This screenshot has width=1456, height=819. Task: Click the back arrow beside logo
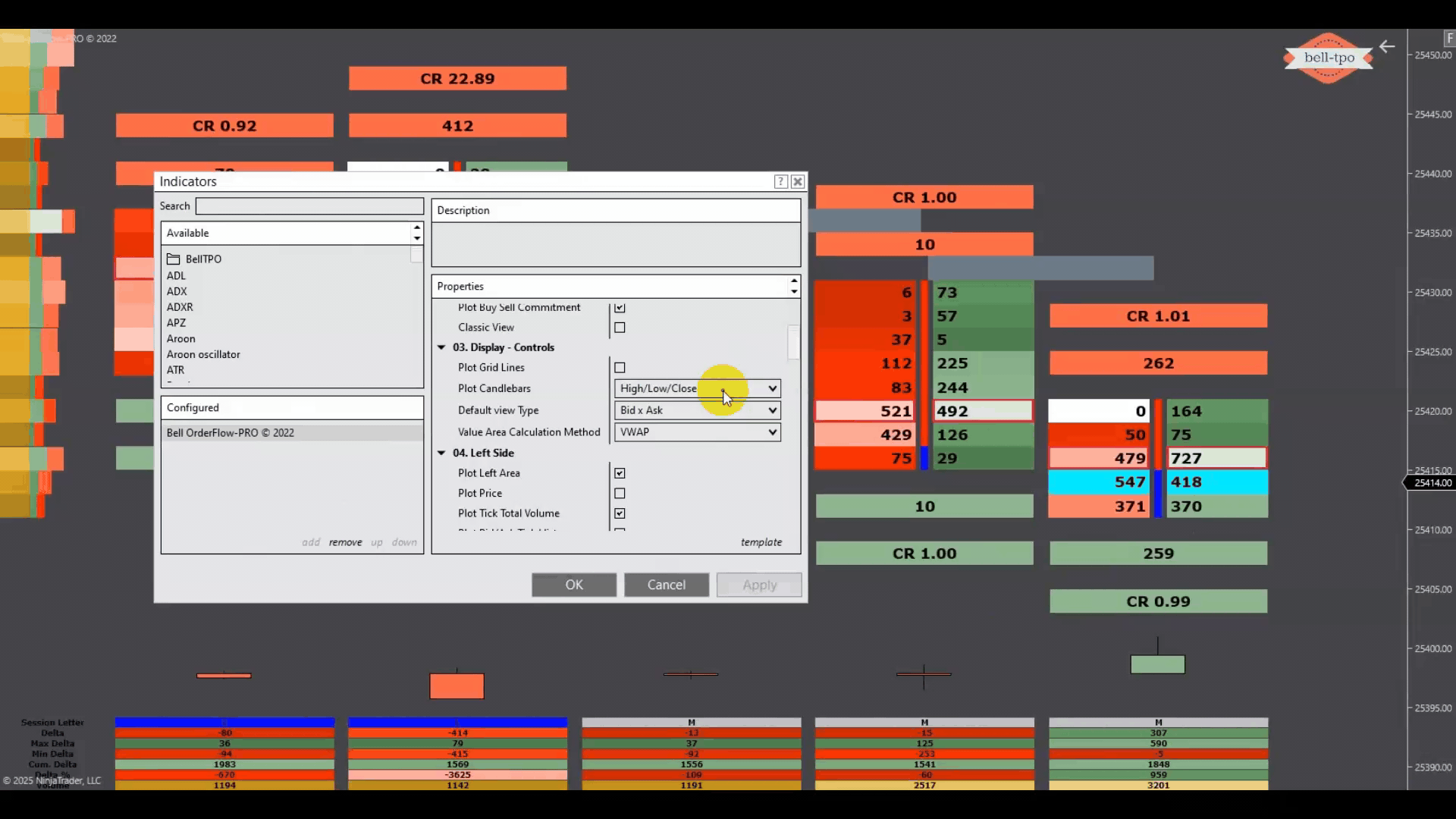point(1387,47)
